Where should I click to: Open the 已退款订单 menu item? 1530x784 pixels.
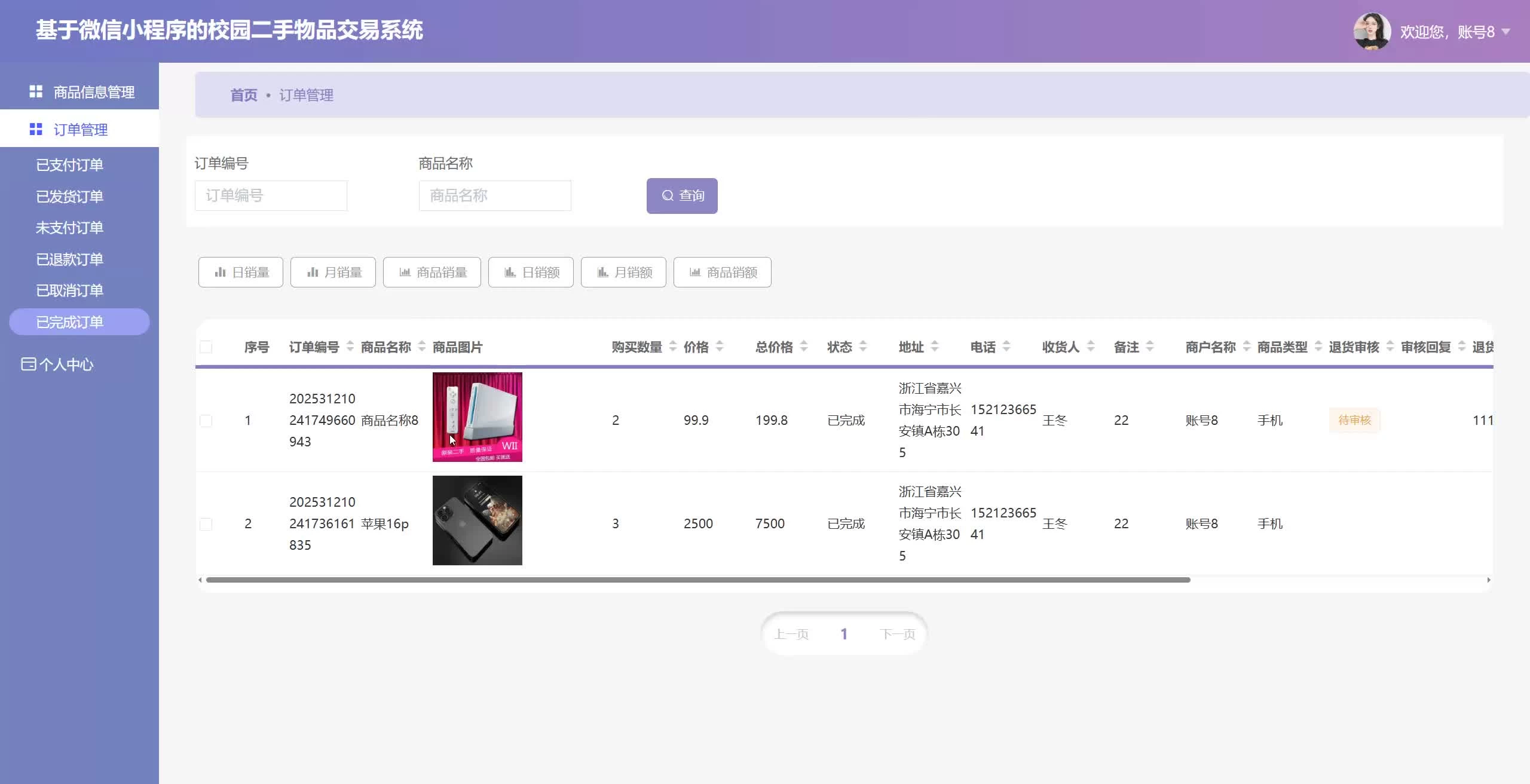(x=69, y=259)
